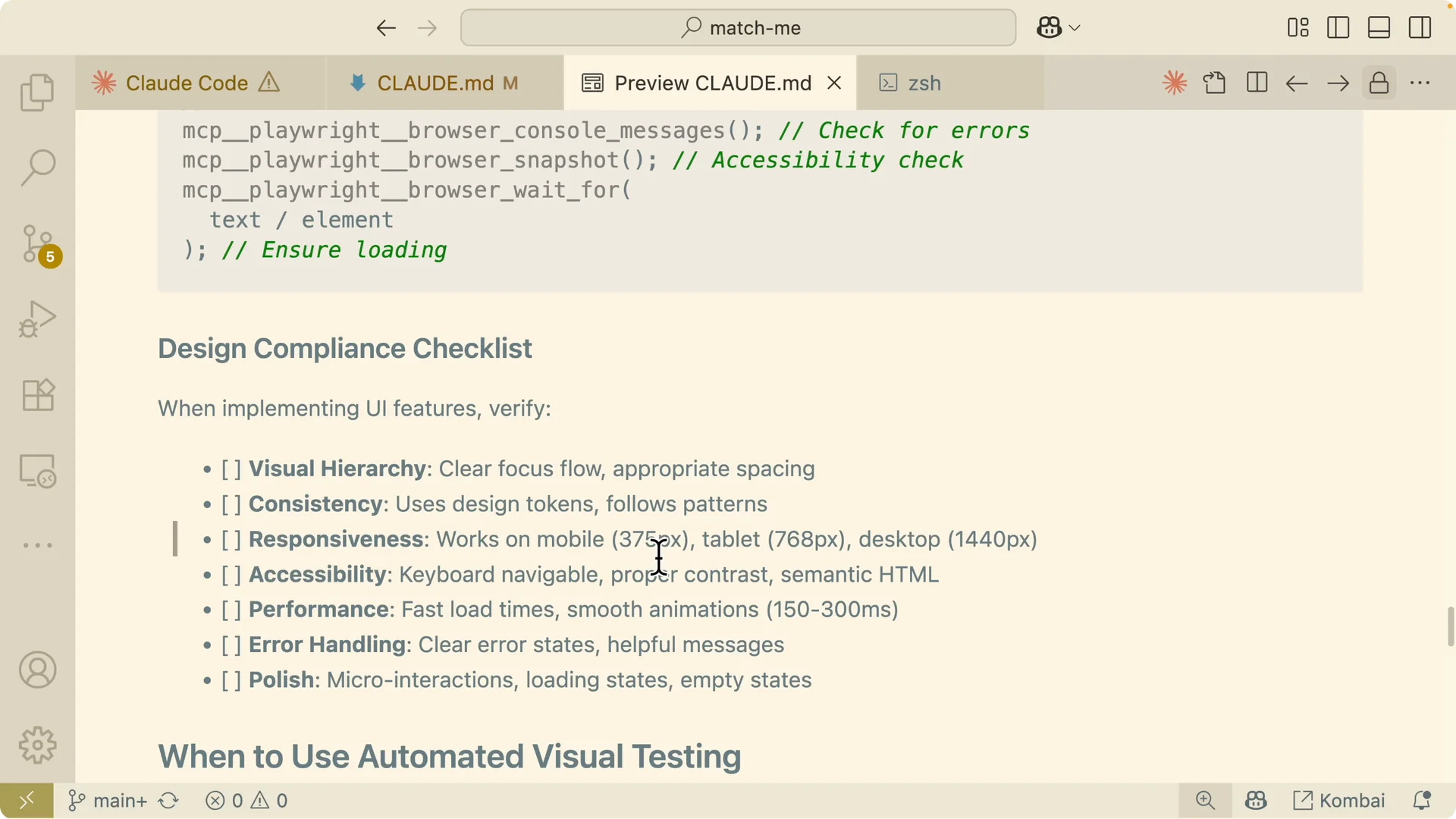The image size is (1456, 819).
Task: Open more editor actions ellipsis menu
Action: point(1420,83)
